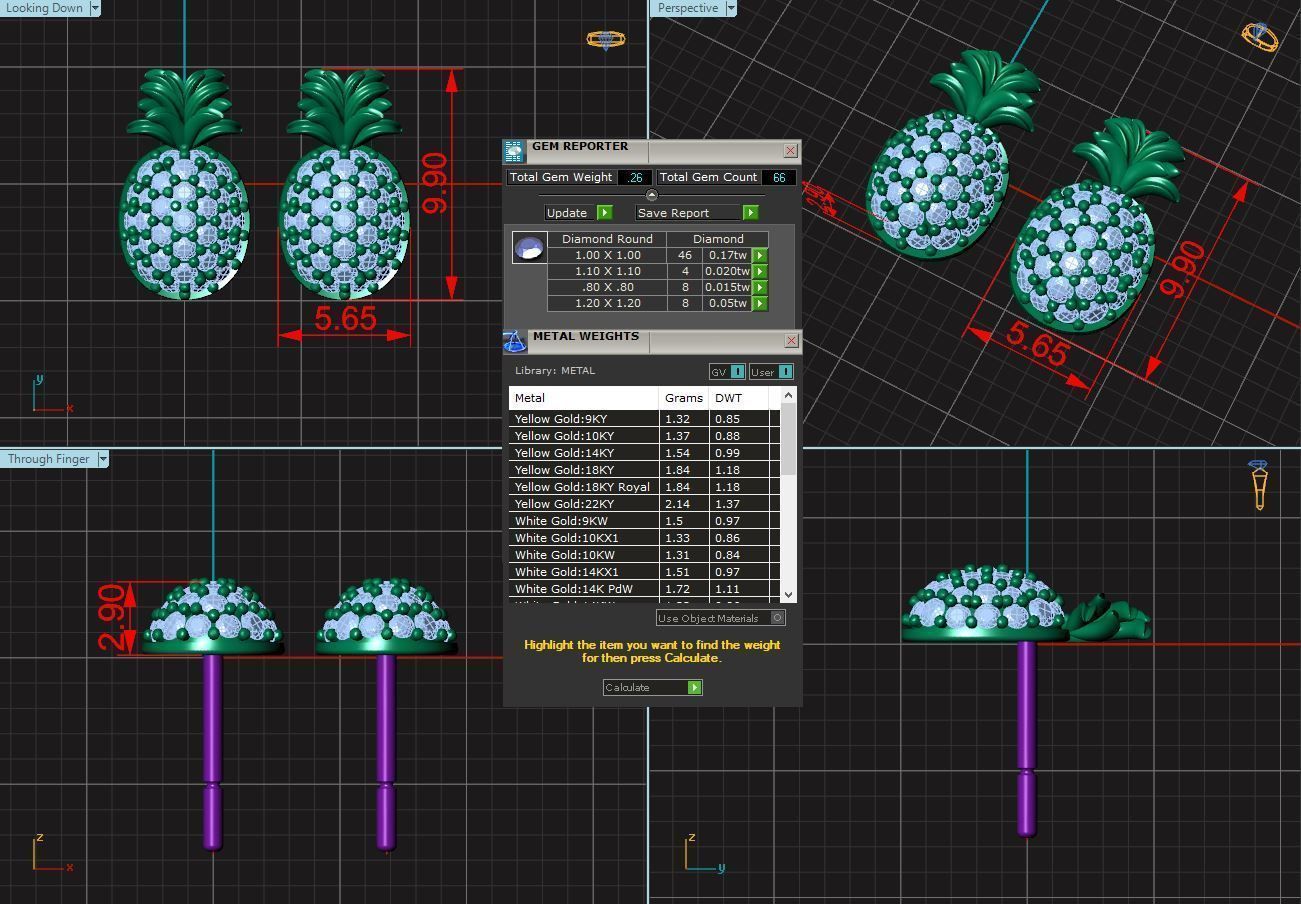Click the 1.00 X 1.00 gem size cell
Viewport: 1301px width, 904px height.
point(607,255)
